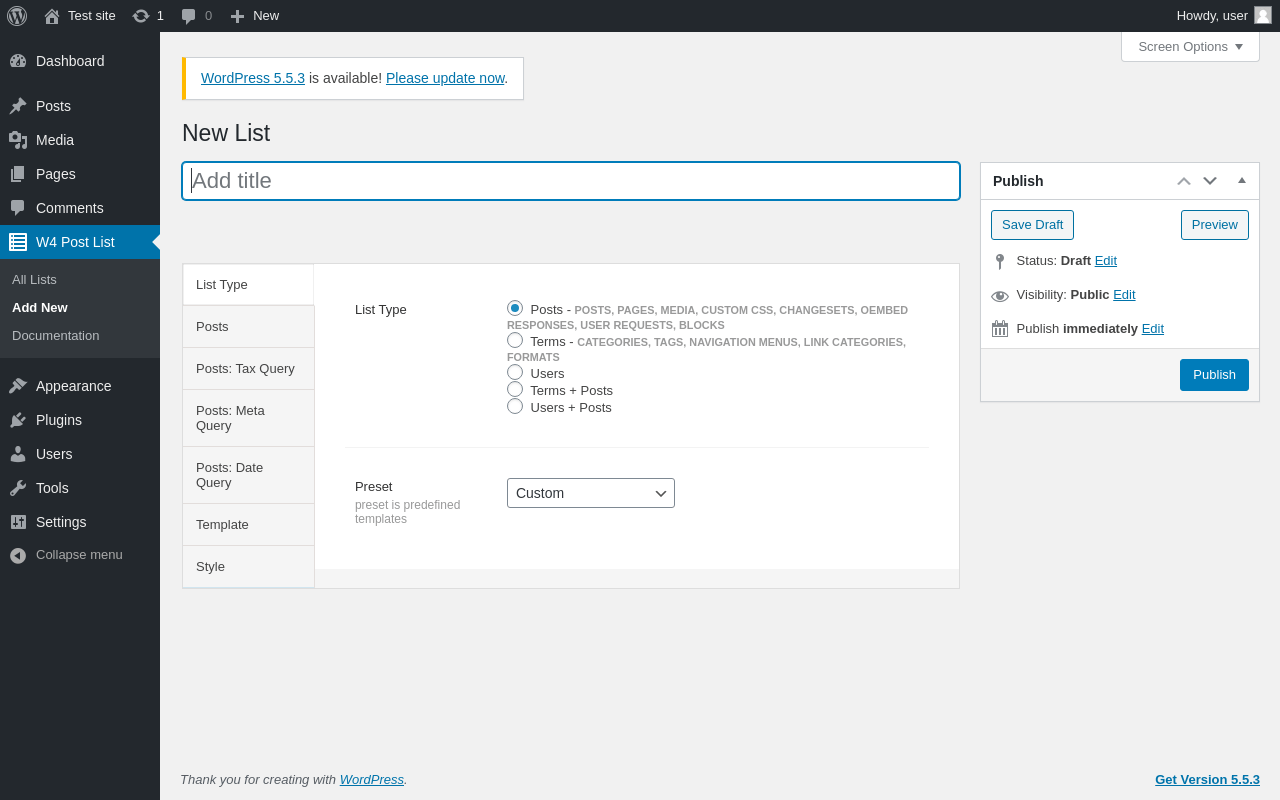The width and height of the screenshot is (1280, 800).
Task: Edit the Public visibility link
Action: [x=1124, y=295]
